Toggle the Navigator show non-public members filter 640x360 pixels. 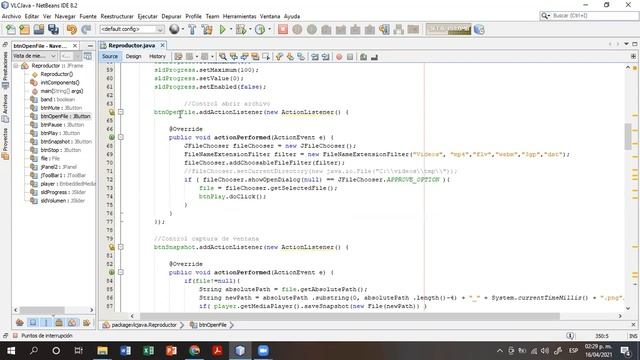click(59, 322)
